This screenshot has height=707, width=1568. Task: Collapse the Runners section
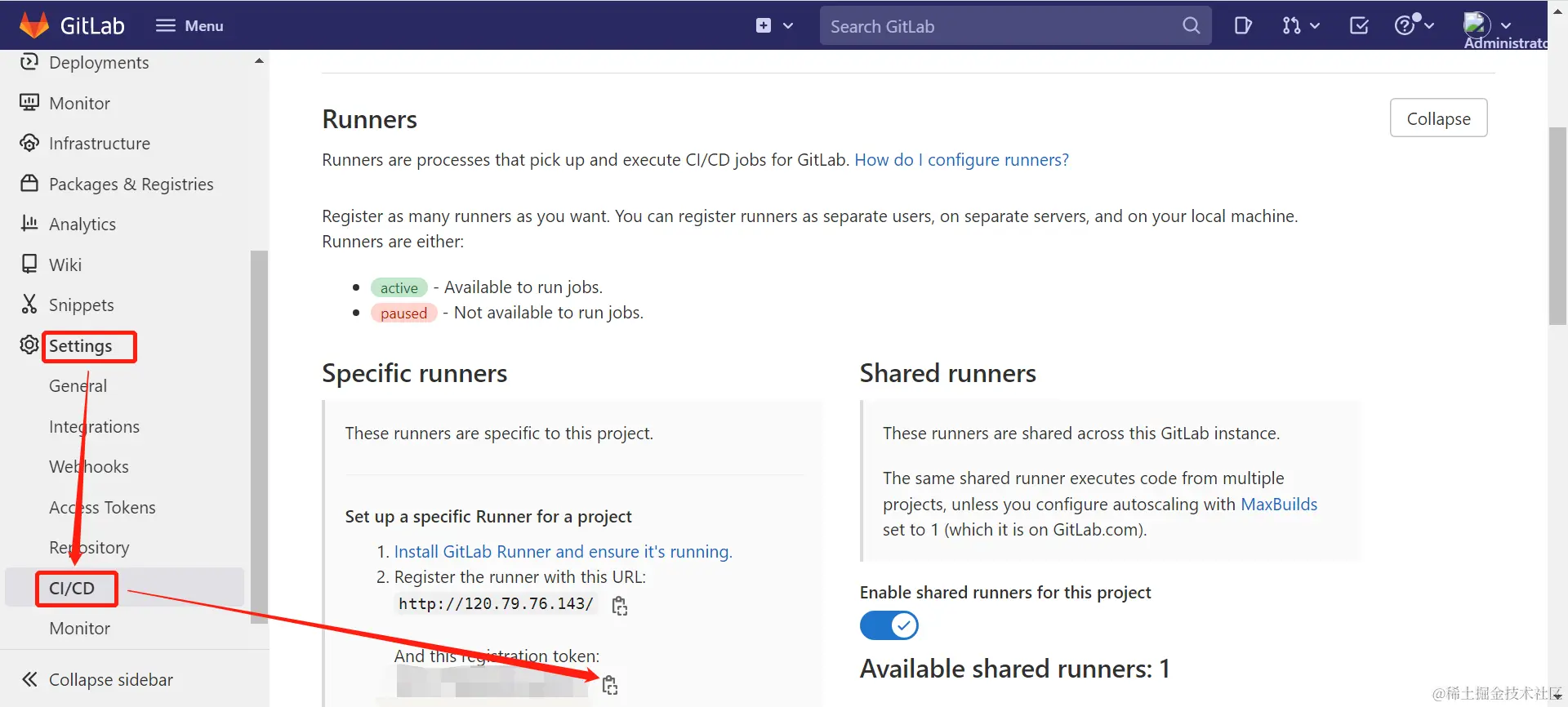pyautogui.click(x=1438, y=118)
